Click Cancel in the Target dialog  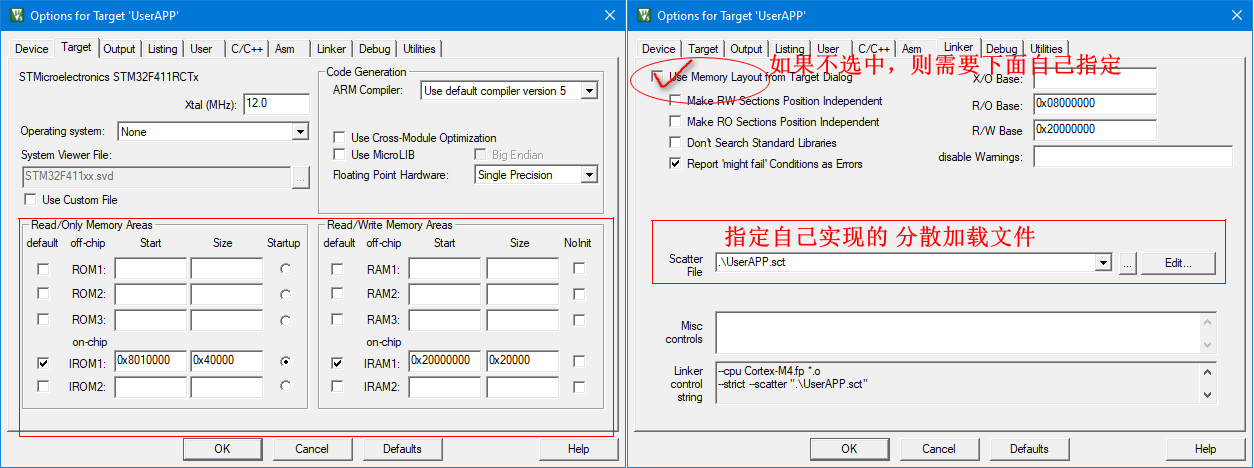[x=312, y=449]
